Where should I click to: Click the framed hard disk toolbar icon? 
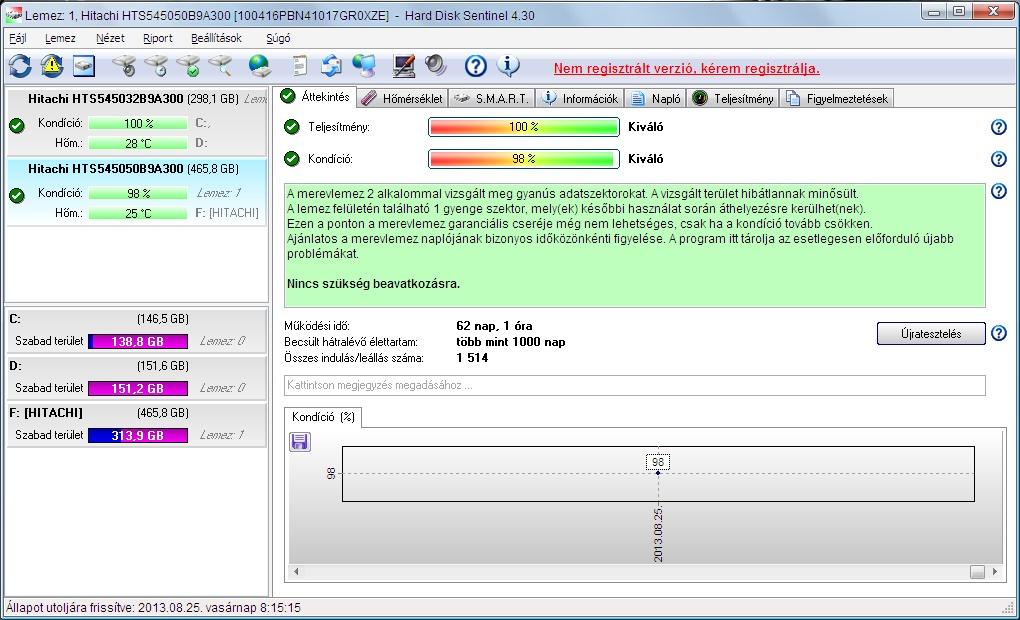tap(84, 66)
